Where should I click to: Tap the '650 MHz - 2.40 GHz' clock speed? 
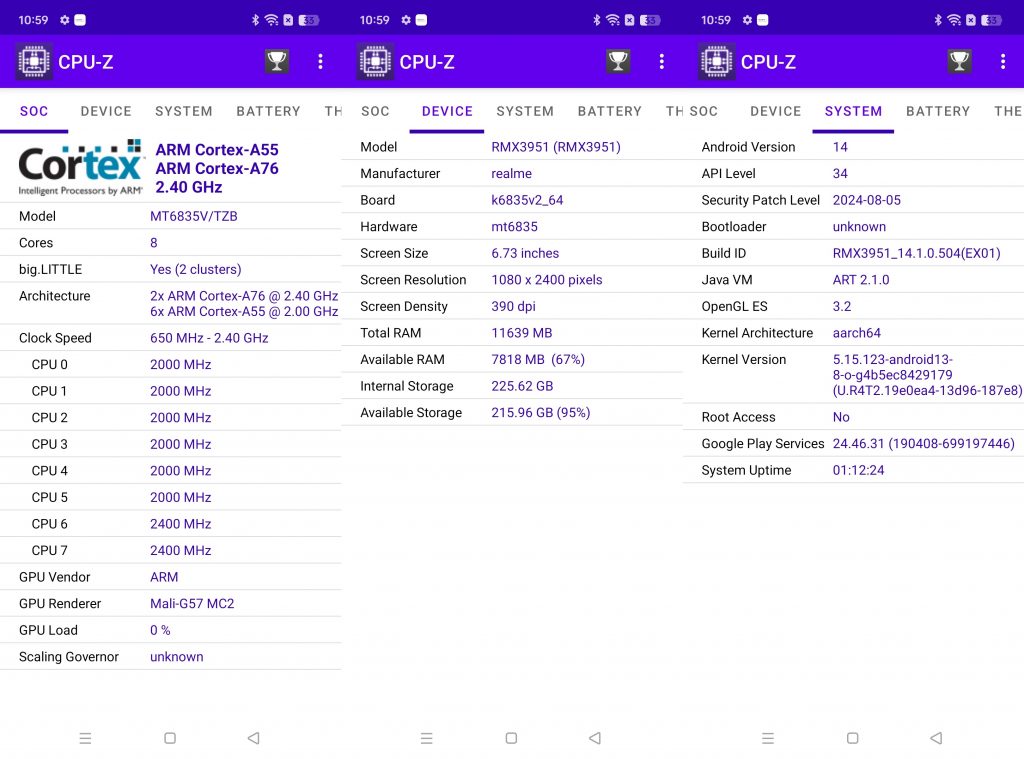209,338
